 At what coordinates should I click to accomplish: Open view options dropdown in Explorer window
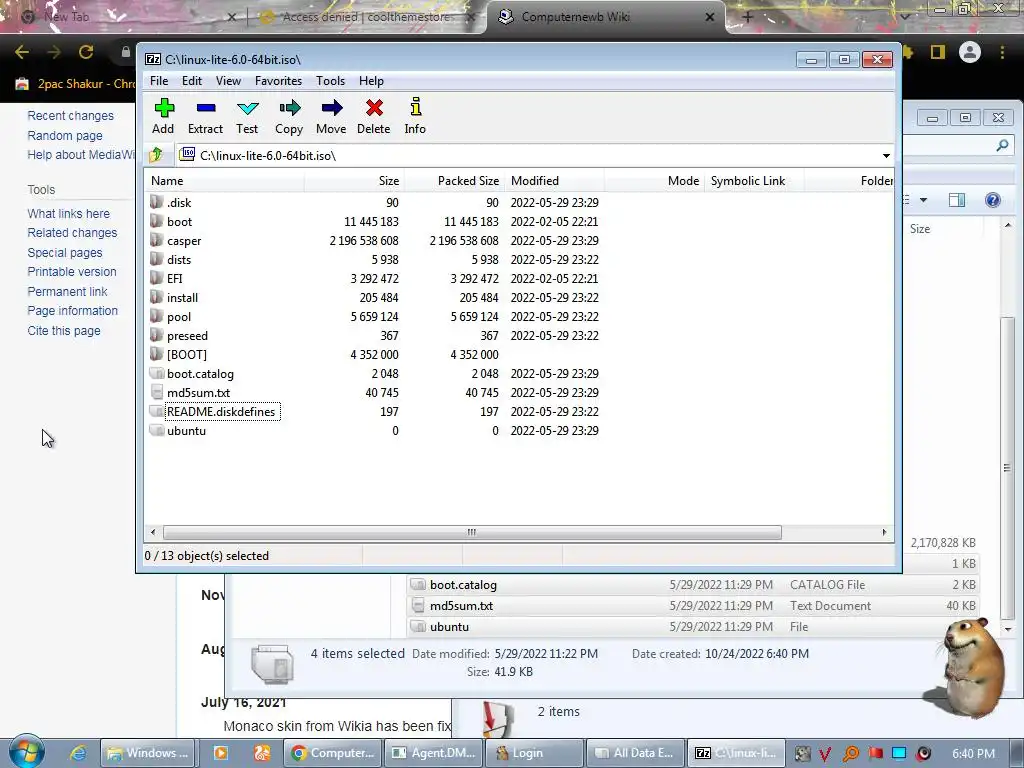(x=923, y=200)
